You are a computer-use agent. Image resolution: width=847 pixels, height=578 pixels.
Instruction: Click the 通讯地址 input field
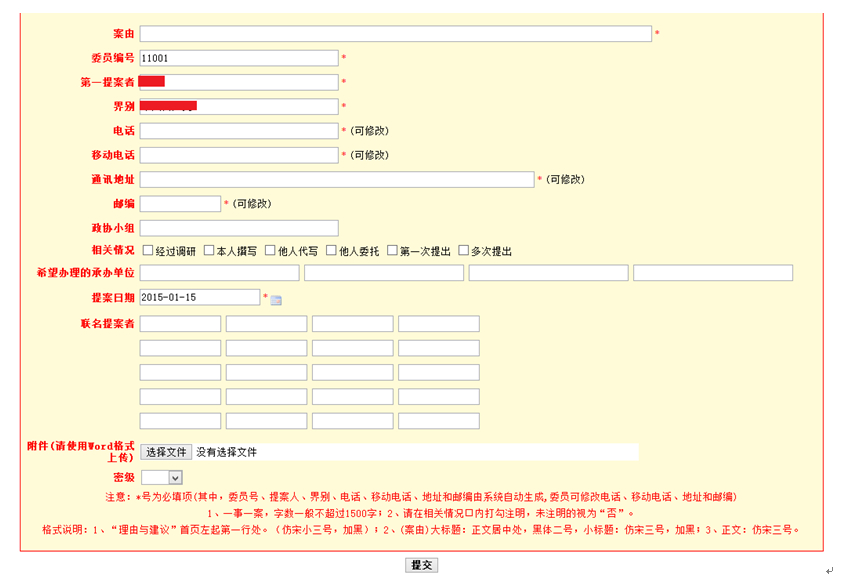[337, 180]
